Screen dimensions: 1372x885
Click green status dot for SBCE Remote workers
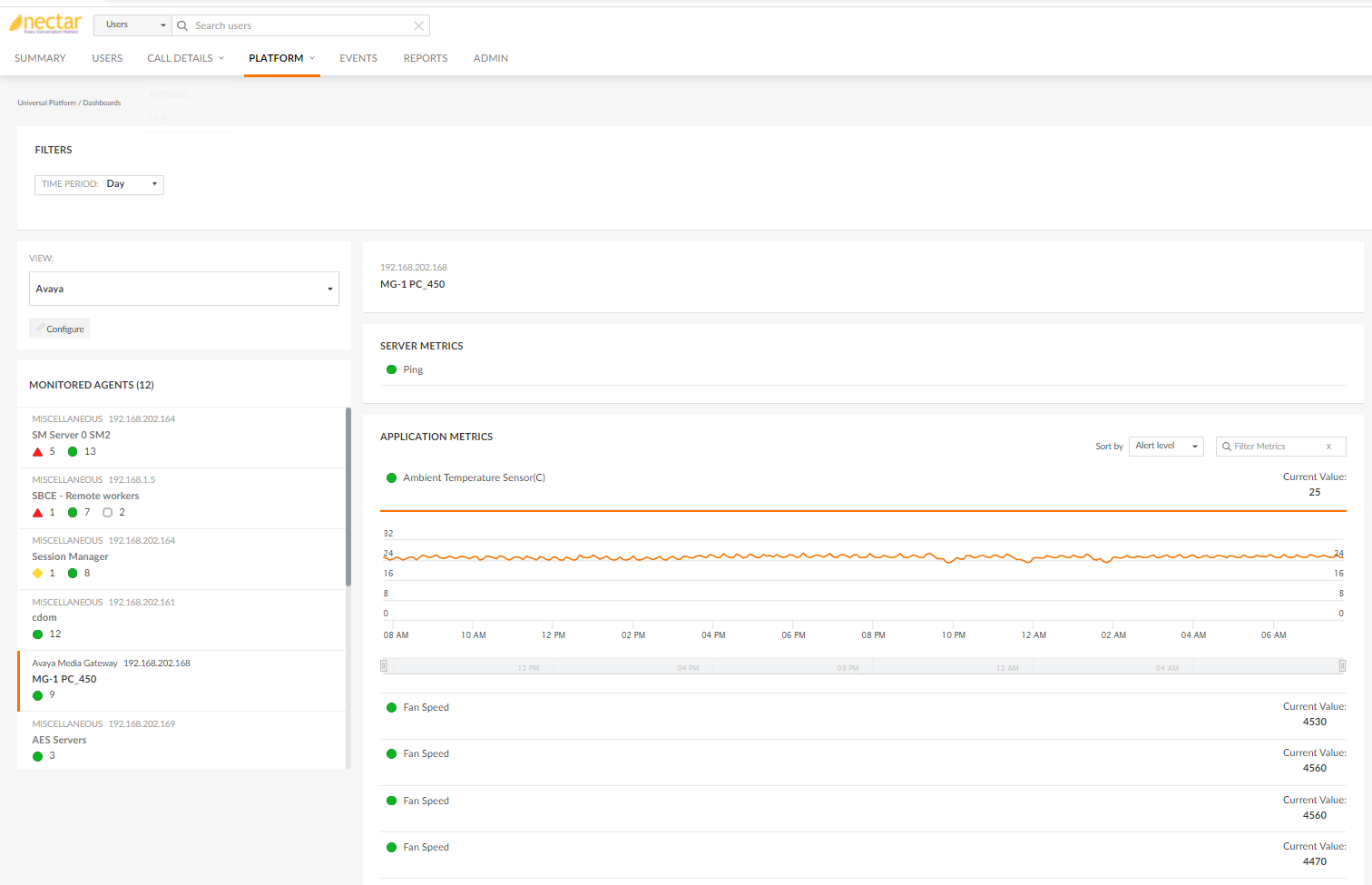(x=73, y=512)
